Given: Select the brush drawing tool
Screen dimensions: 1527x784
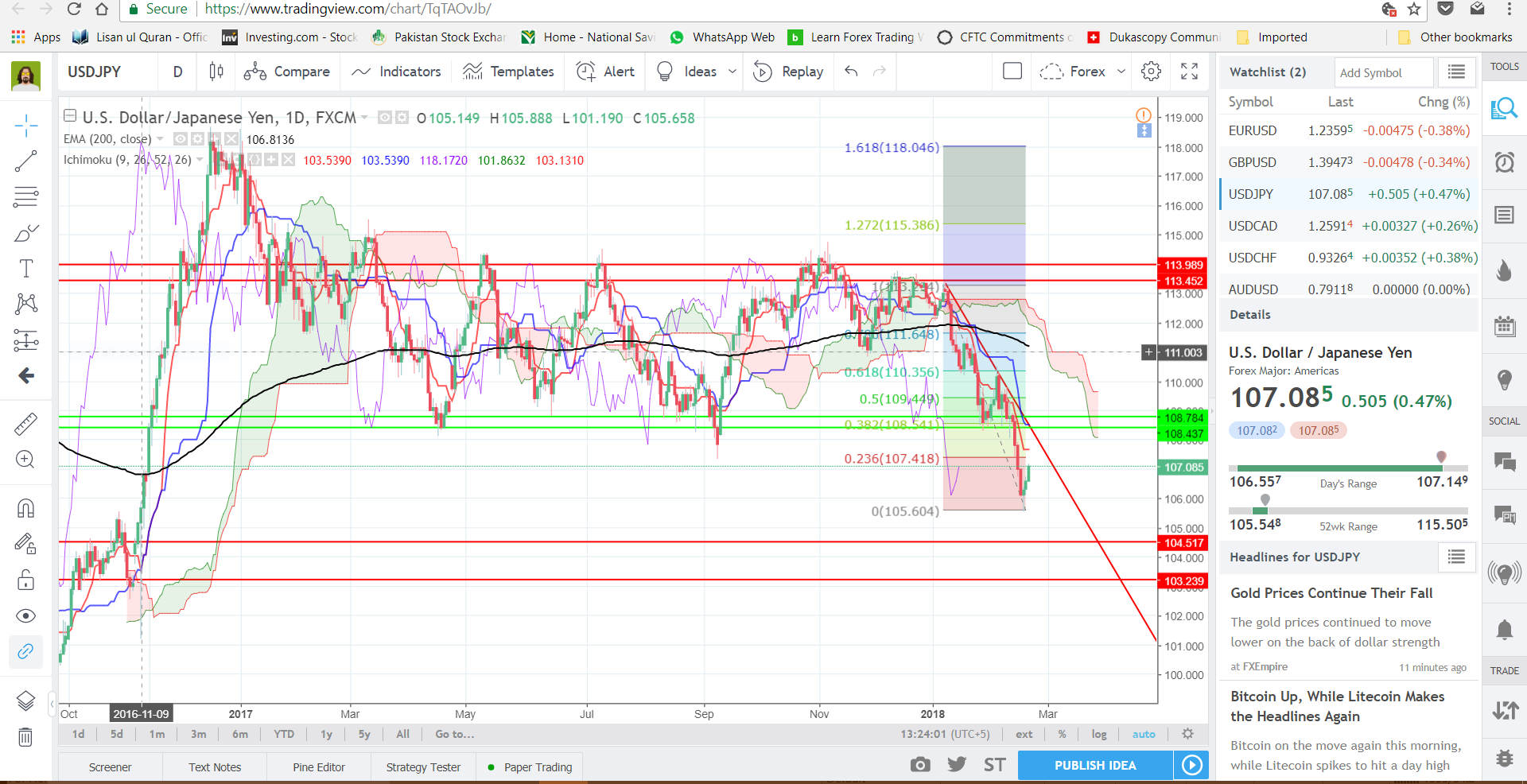Looking at the screenshot, I should pyautogui.click(x=25, y=234).
